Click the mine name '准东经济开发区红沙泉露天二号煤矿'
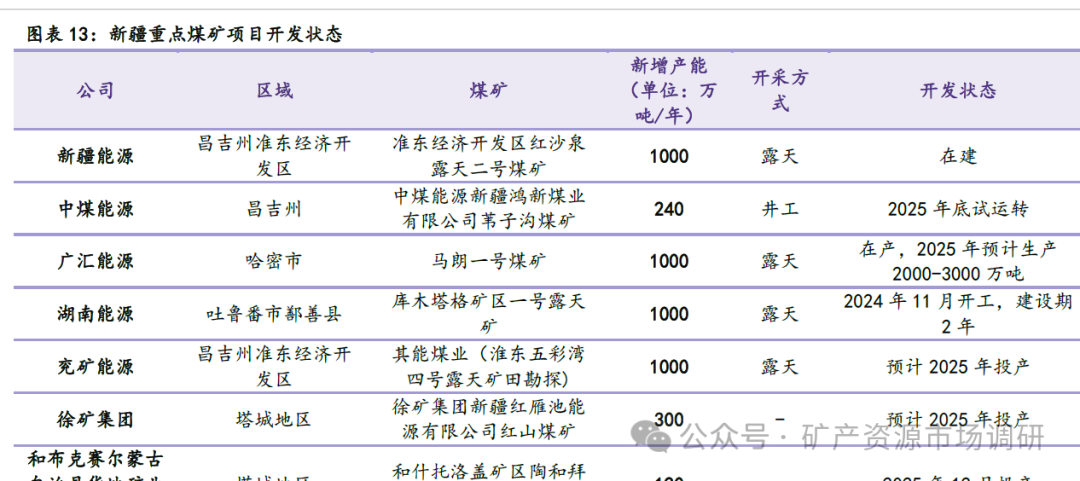The height and width of the screenshot is (481, 1080). 488,156
